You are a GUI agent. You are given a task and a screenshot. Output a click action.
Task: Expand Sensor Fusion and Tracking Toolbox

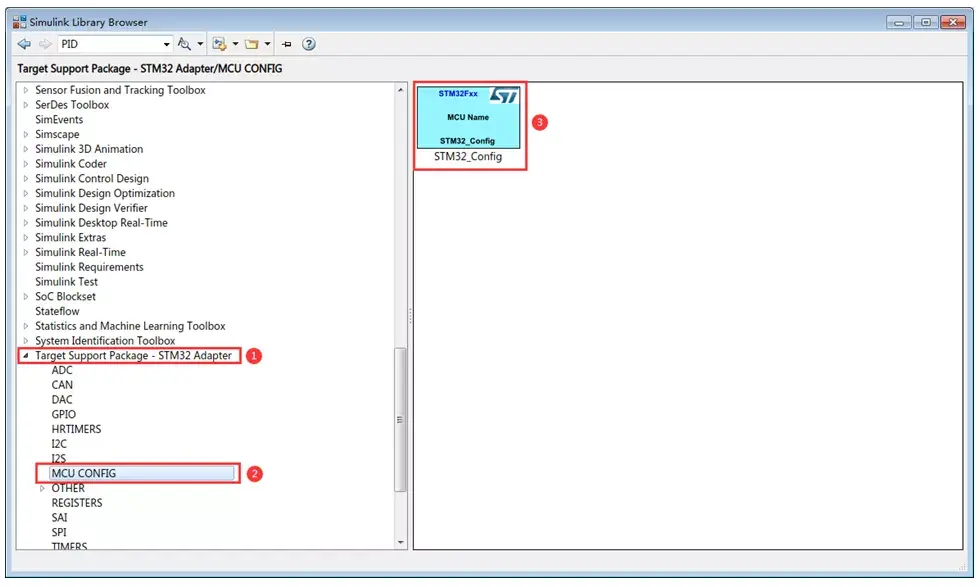26,90
